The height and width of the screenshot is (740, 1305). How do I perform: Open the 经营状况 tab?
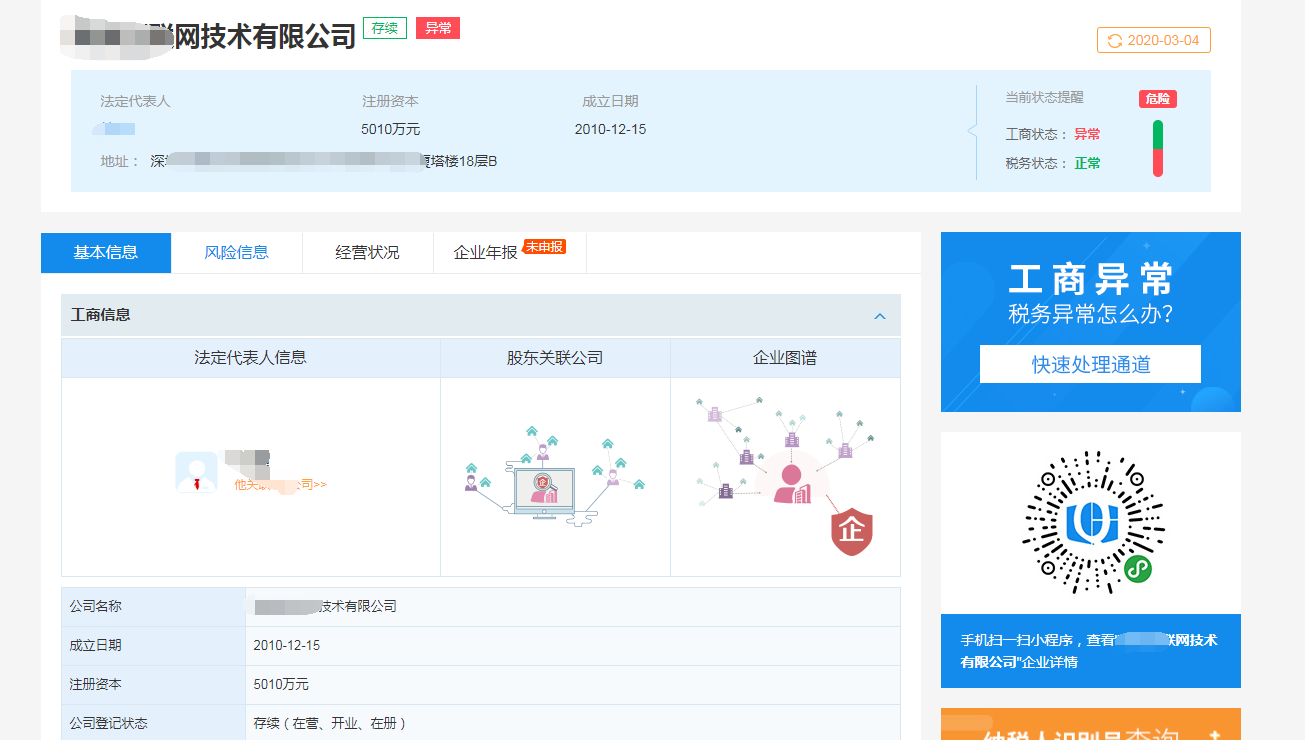click(367, 252)
